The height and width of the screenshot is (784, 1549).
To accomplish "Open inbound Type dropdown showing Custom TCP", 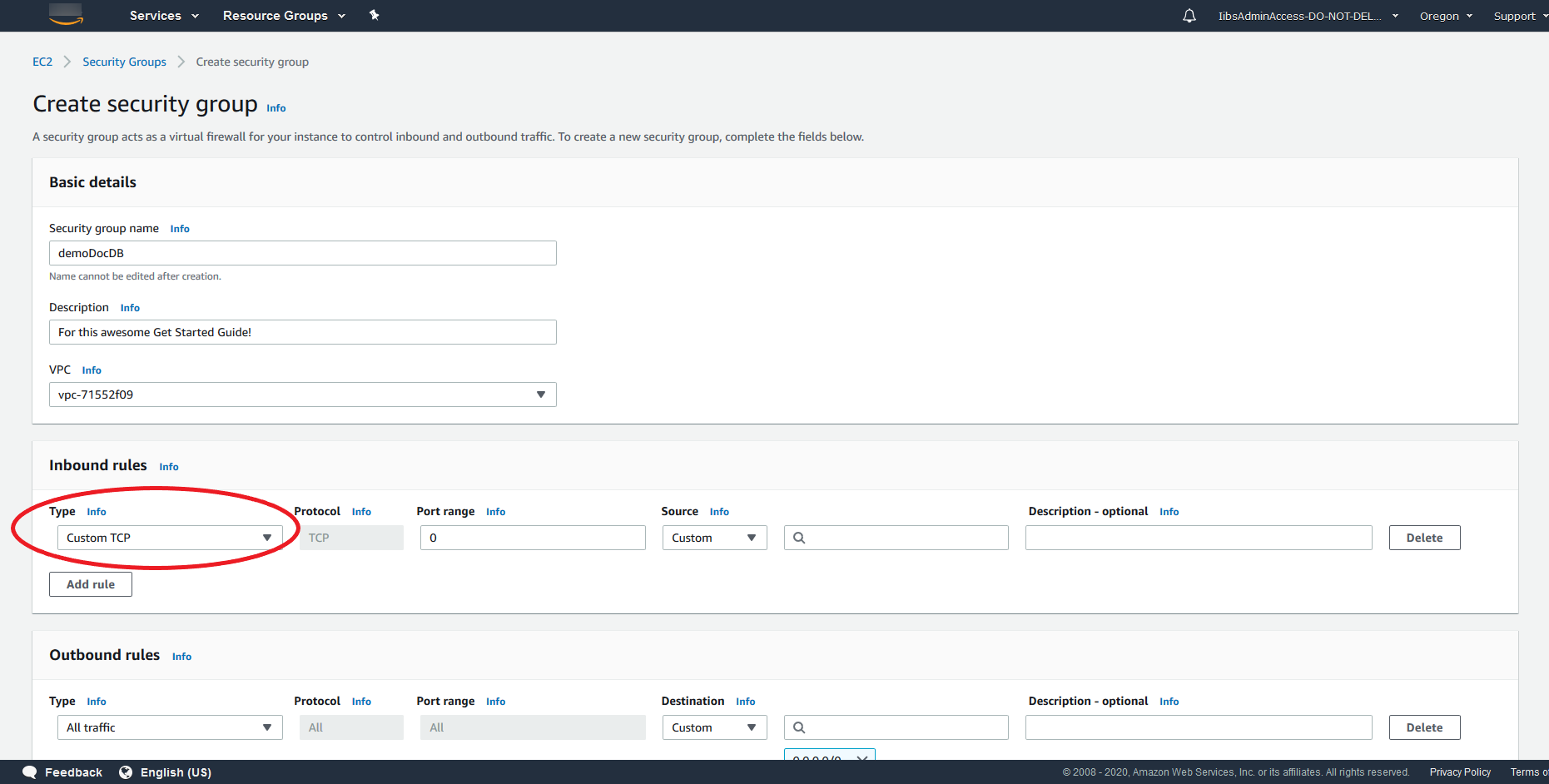I will click(169, 538).
